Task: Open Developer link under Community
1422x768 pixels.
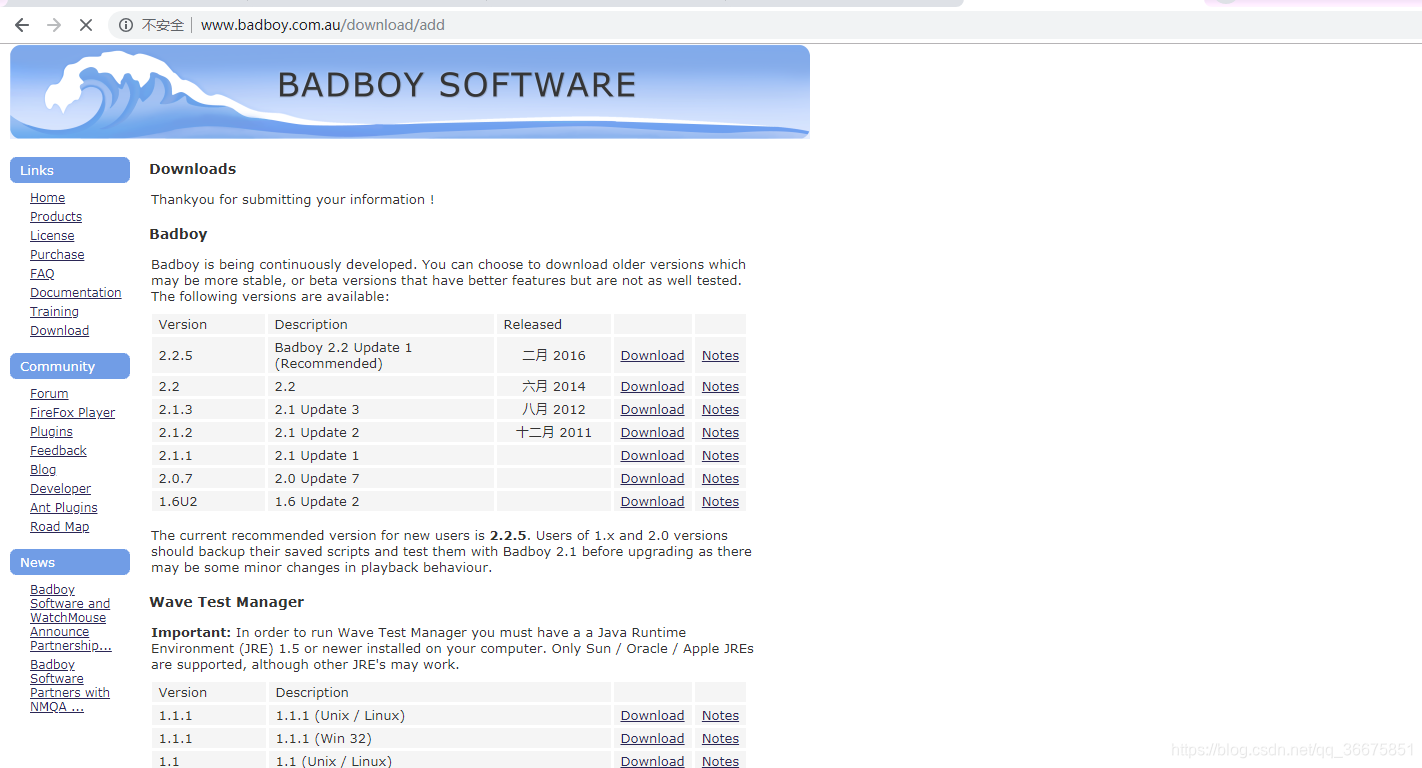Action: point(60,489)
